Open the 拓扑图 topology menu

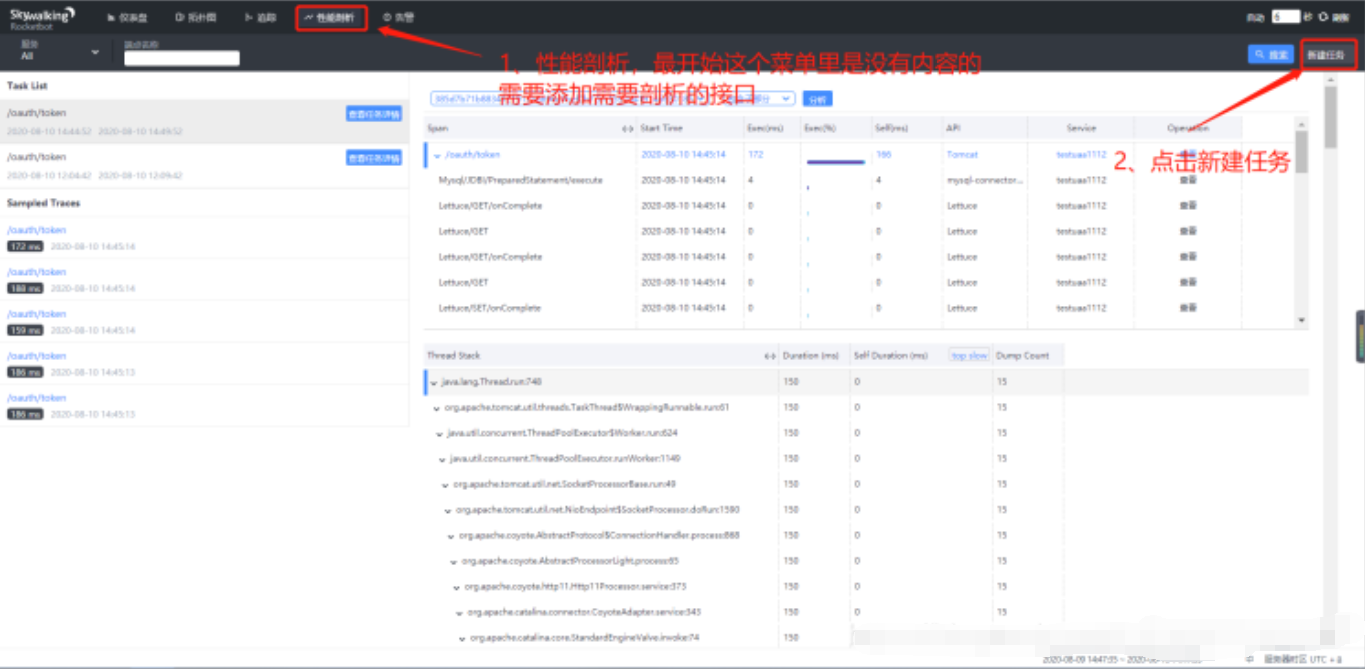click(195, 17)
